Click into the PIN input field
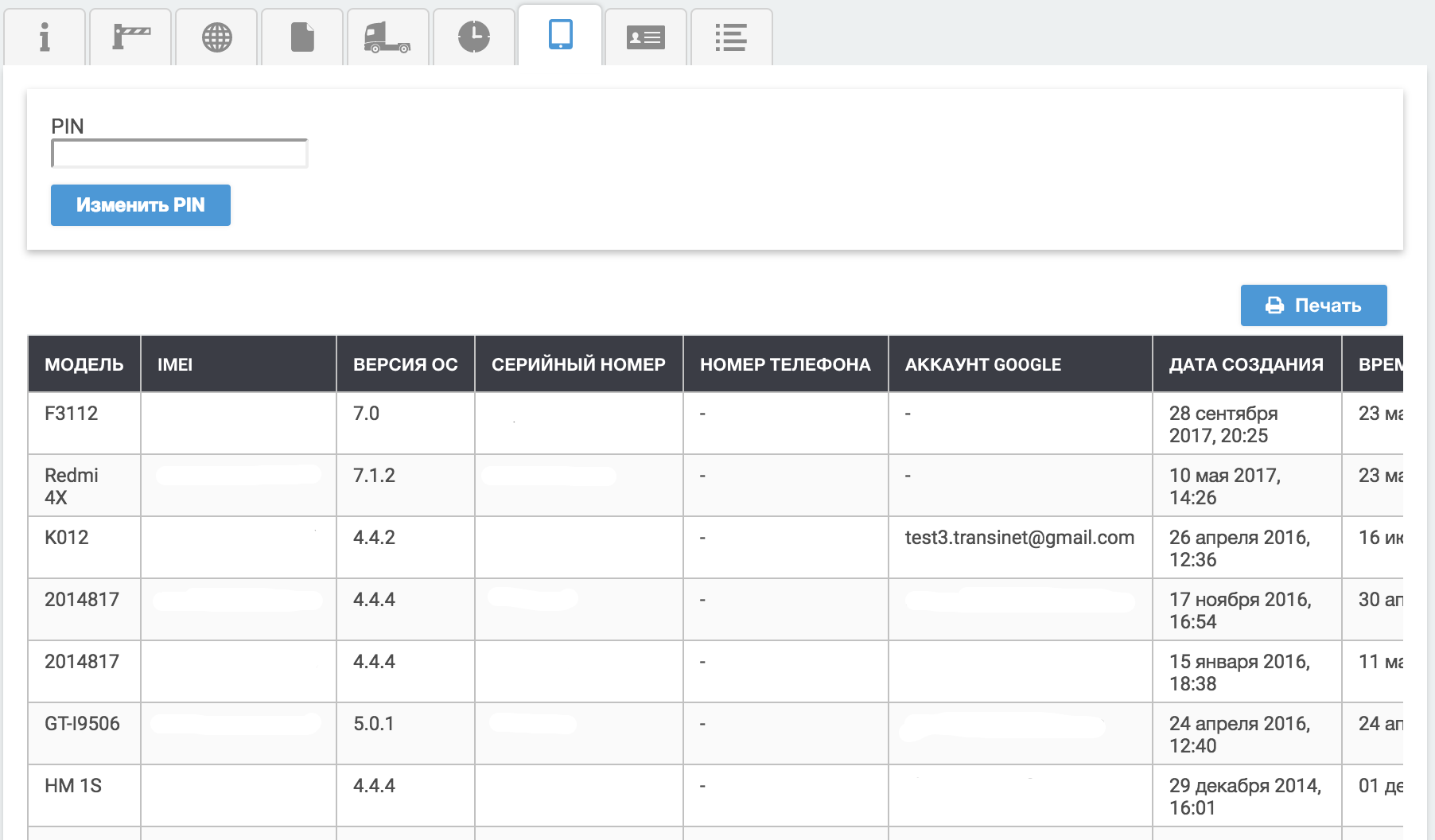Image resolution: width=1435 pixels, height=840 pixels. (x=180, y=154)
